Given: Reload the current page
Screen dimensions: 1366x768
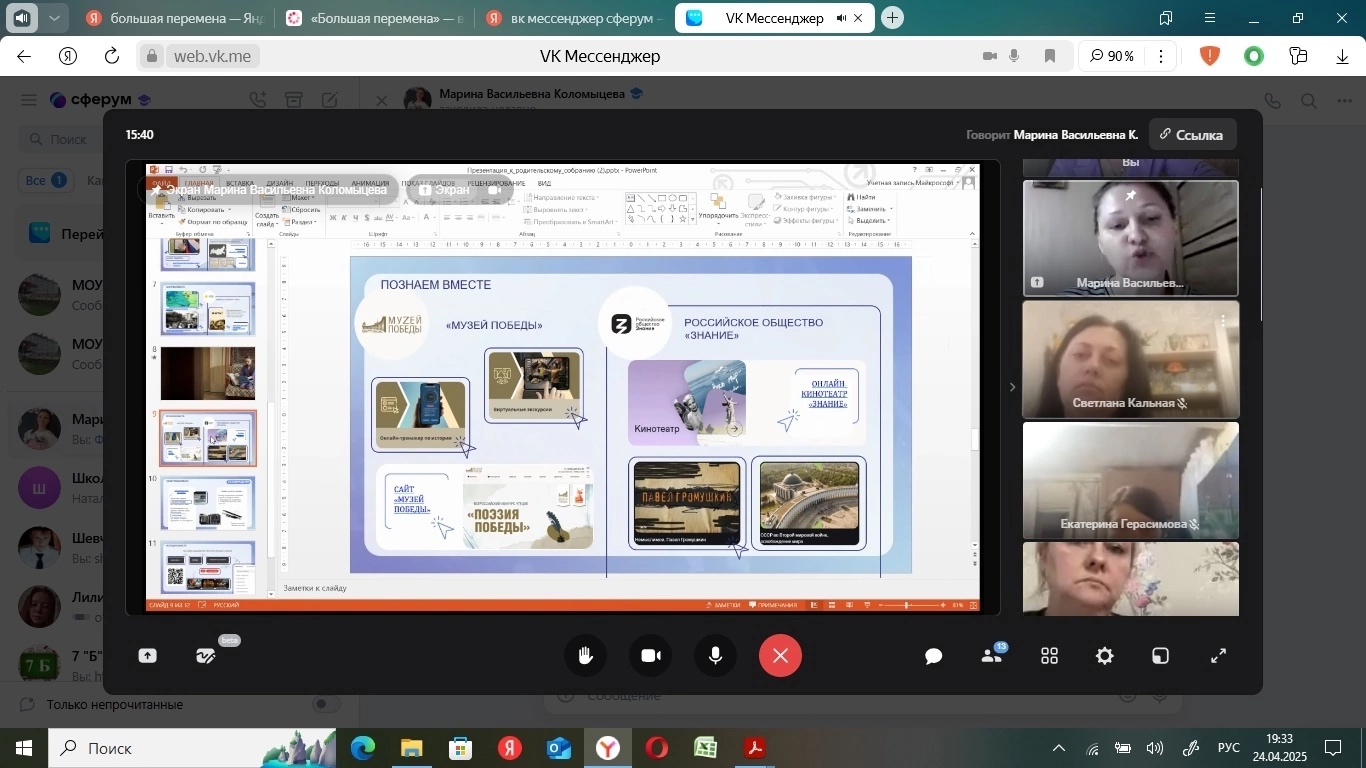Looking at the screenshot, I should pyautogui.click(x=112, y=56).
